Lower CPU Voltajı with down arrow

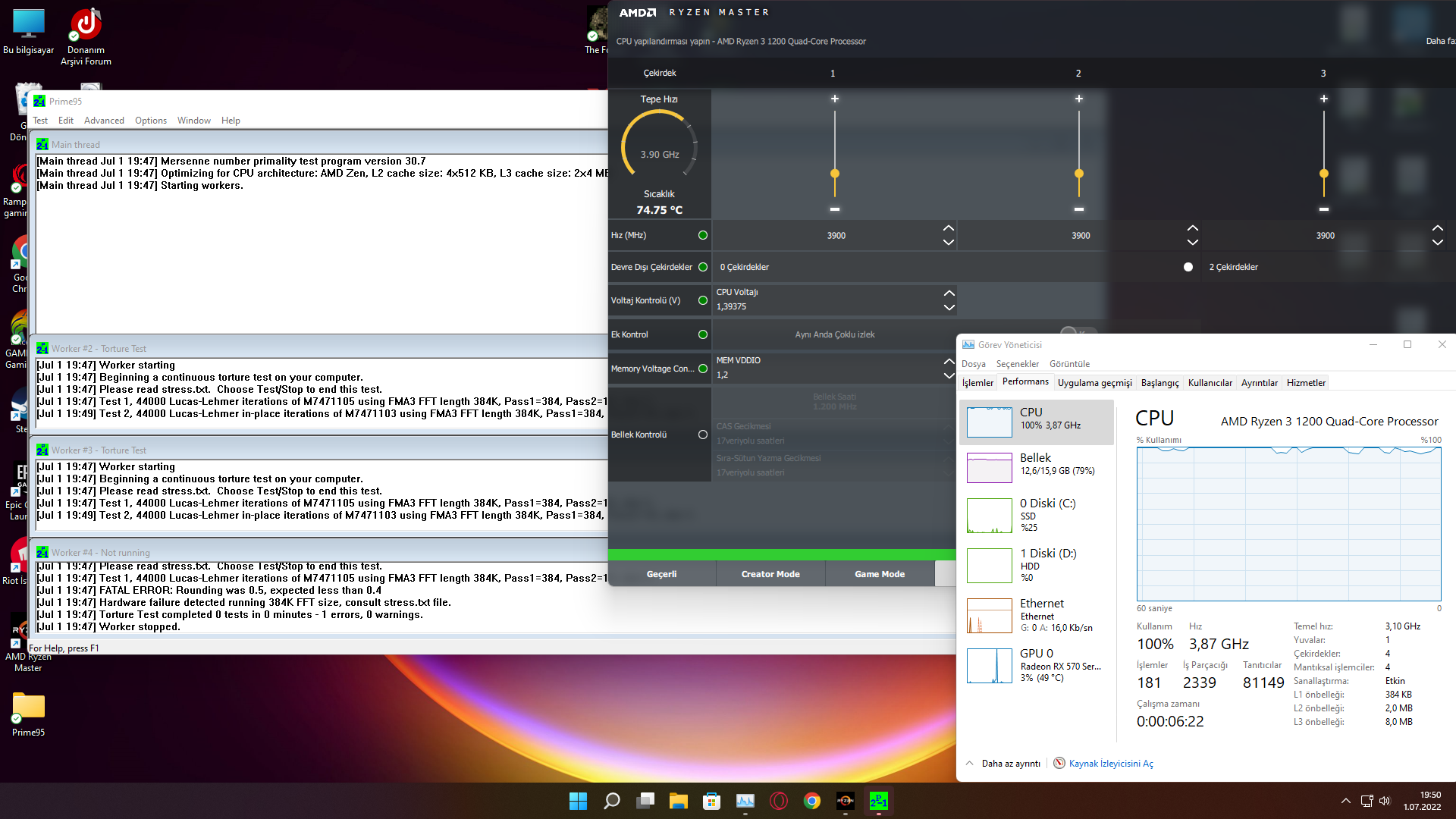(x=949, y=308)
